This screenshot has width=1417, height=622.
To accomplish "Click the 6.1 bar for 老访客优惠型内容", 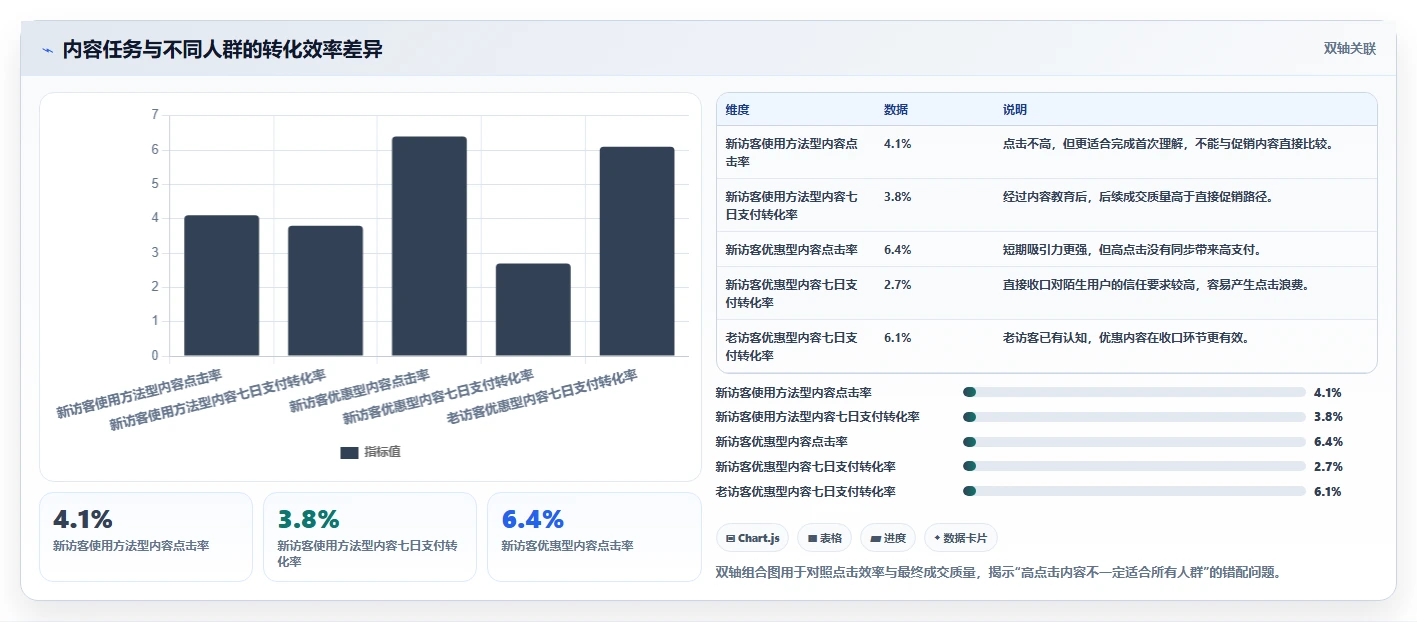I will [637, 251].
